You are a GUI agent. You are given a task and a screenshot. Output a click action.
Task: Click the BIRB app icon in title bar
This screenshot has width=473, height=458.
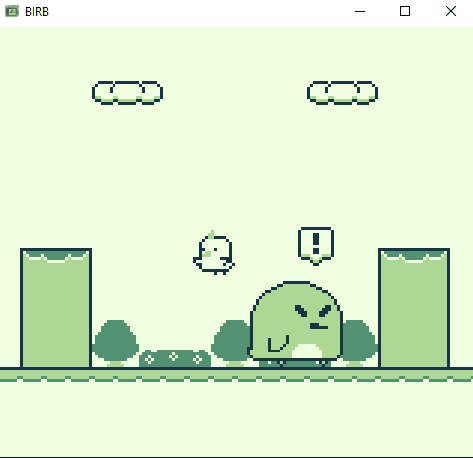pos(12,11)
